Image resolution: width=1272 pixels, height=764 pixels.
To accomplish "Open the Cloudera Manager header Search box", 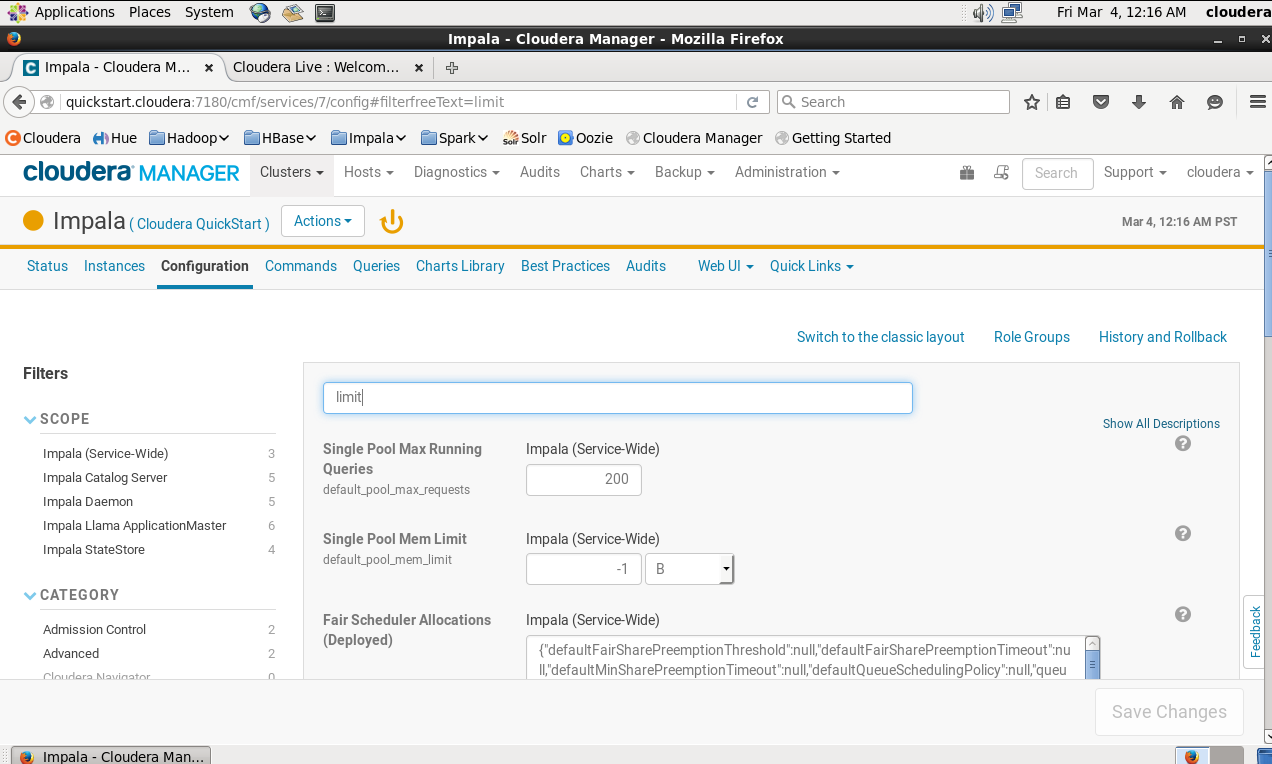I will click(1057, 173).
